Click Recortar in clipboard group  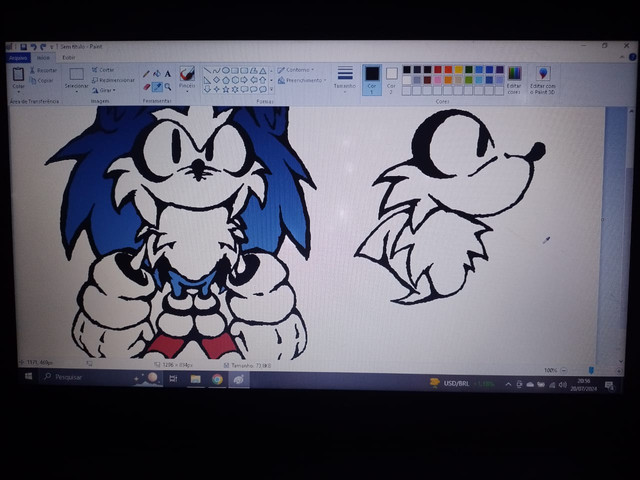44,70
